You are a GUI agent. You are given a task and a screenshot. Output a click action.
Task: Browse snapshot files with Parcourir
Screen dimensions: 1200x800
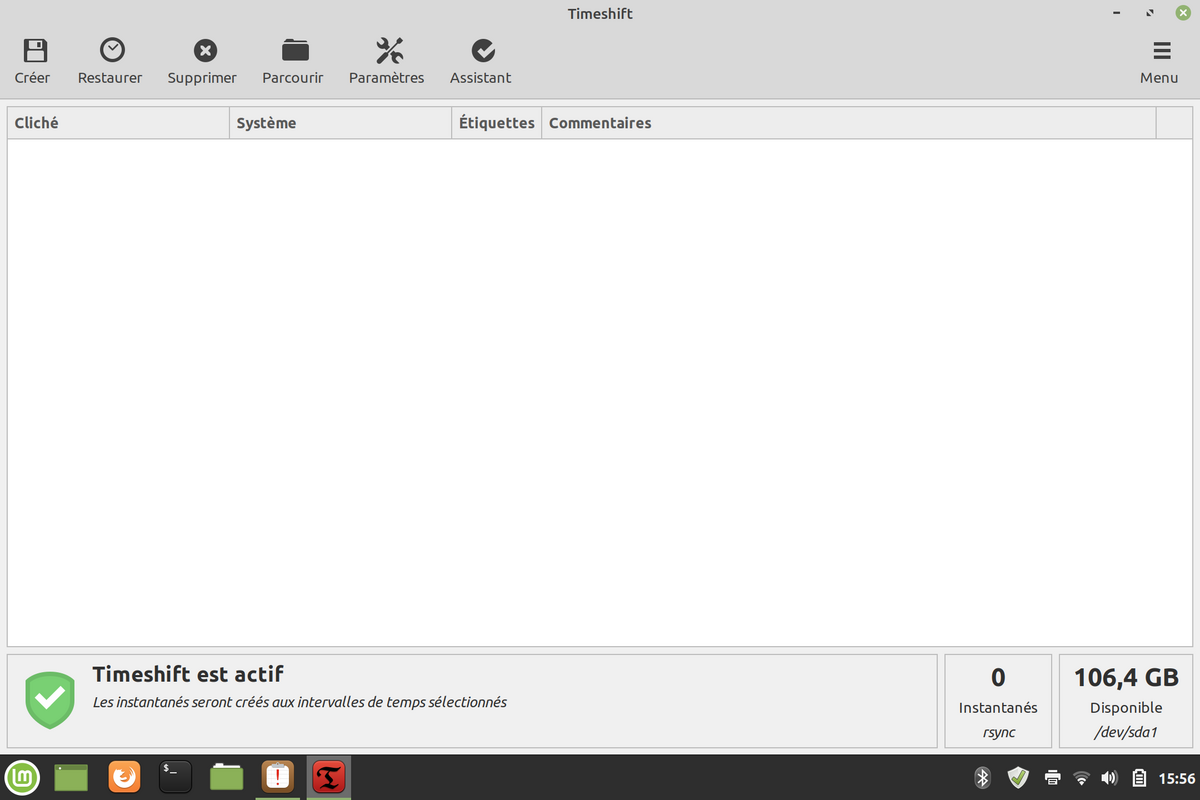[x=293, y=61]
